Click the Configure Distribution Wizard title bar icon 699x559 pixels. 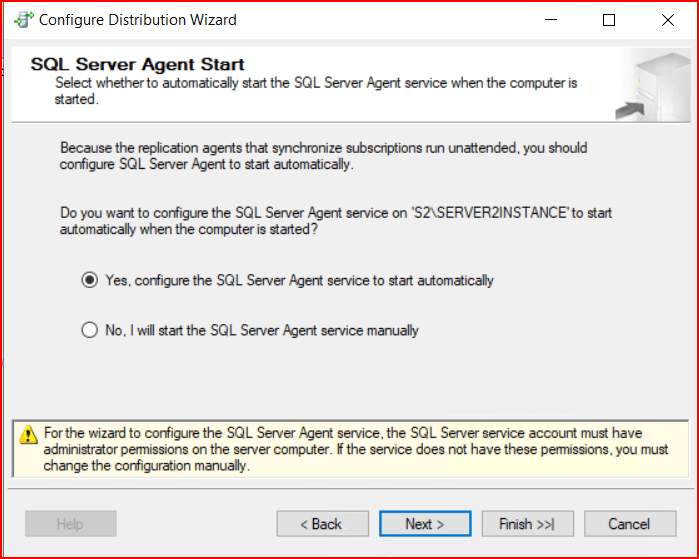tap(20, 20)
